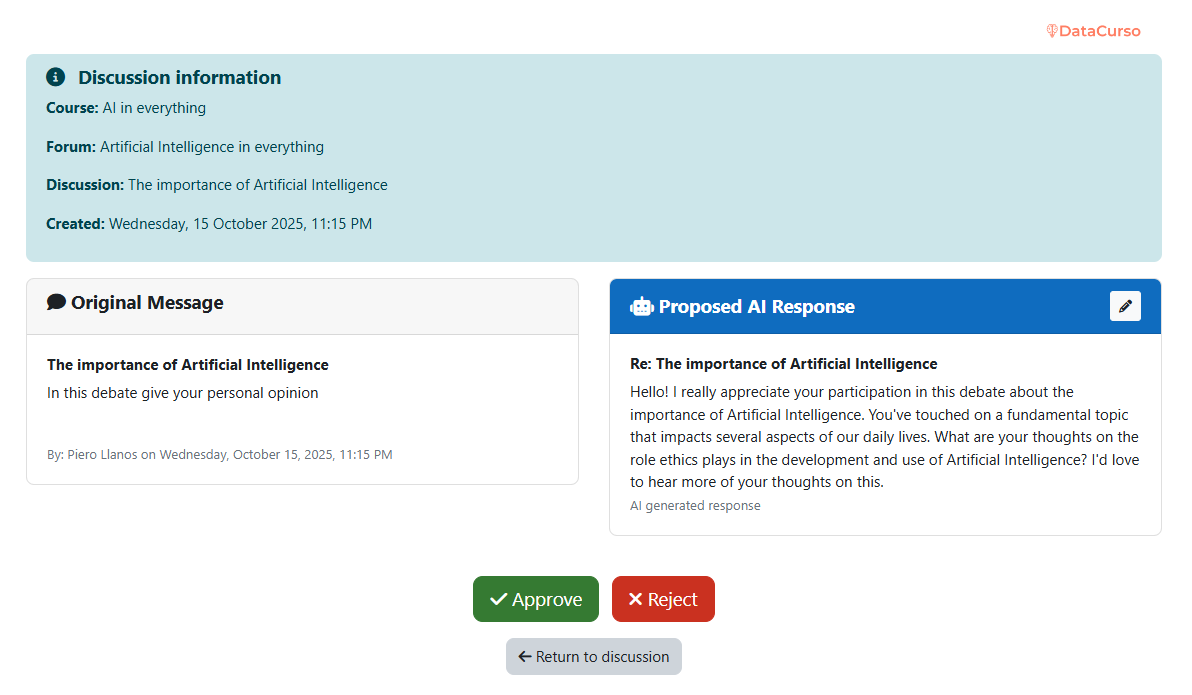Click the course name 'AI in everything'

[154, 108]
